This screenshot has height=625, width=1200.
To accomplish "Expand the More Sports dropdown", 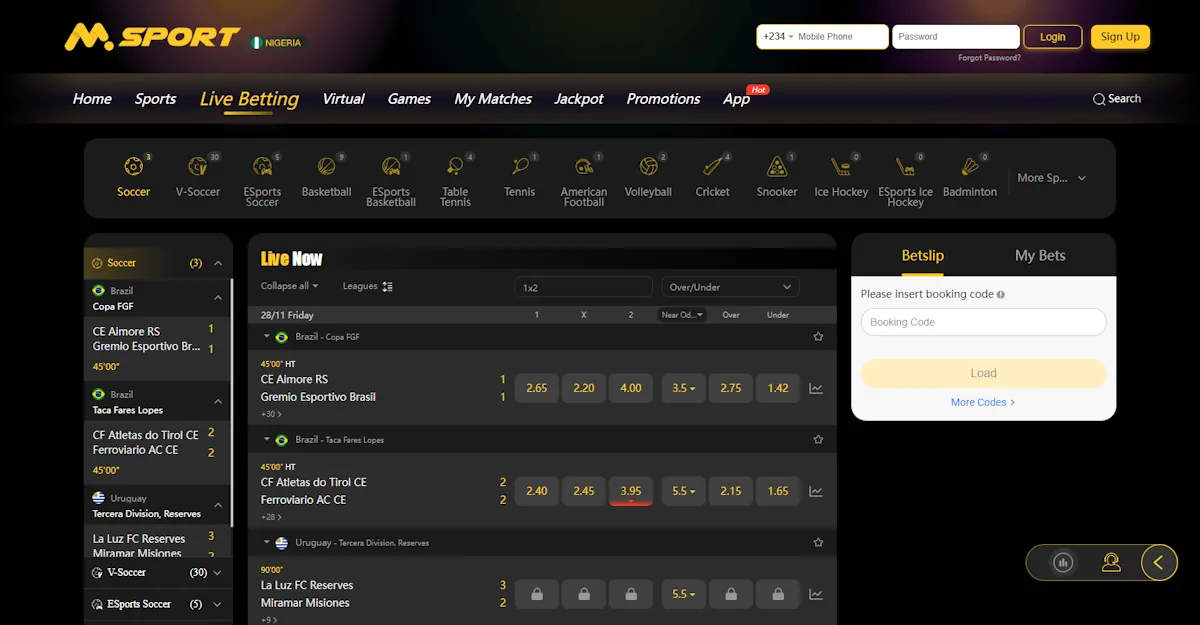I will (1050, 177).
